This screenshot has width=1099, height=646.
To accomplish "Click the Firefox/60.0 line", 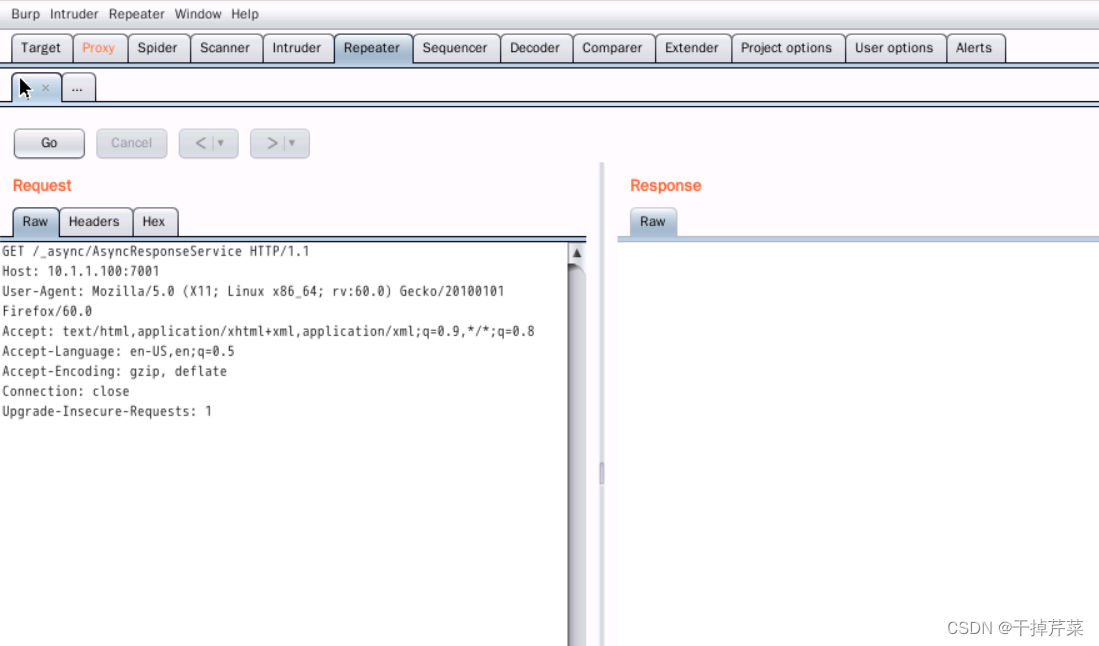I will coord(47,311).
